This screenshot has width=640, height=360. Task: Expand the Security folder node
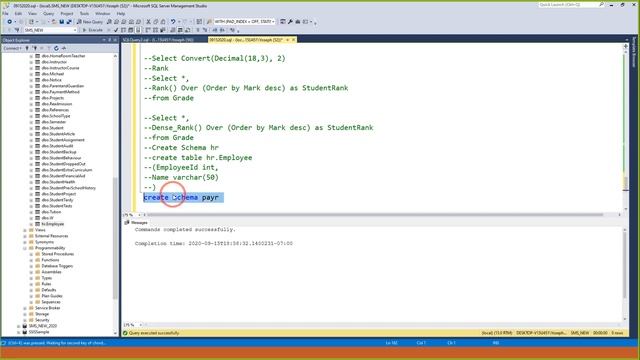25,320
